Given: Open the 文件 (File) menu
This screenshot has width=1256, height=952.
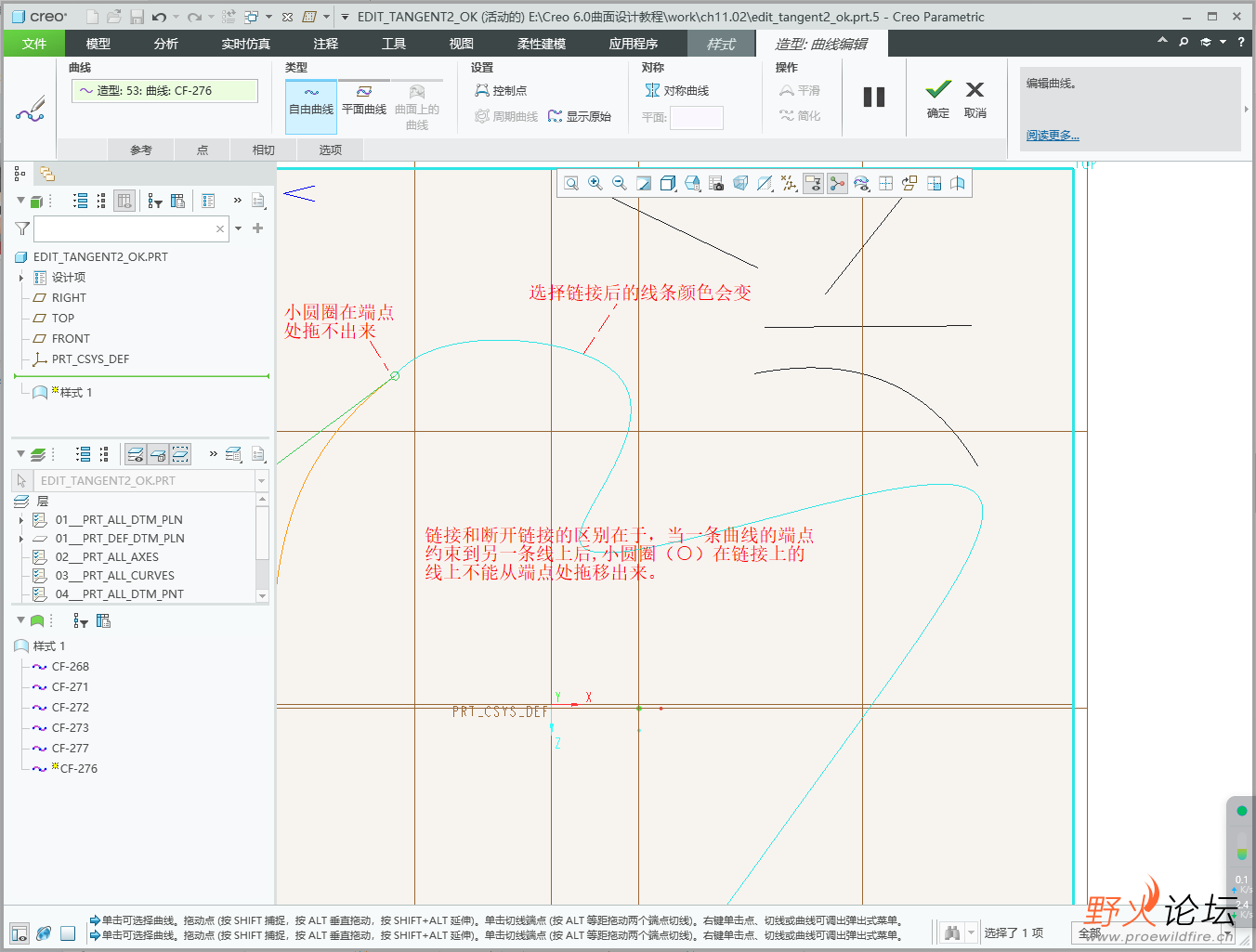Looking at the screenshot, I should point(34,44).
